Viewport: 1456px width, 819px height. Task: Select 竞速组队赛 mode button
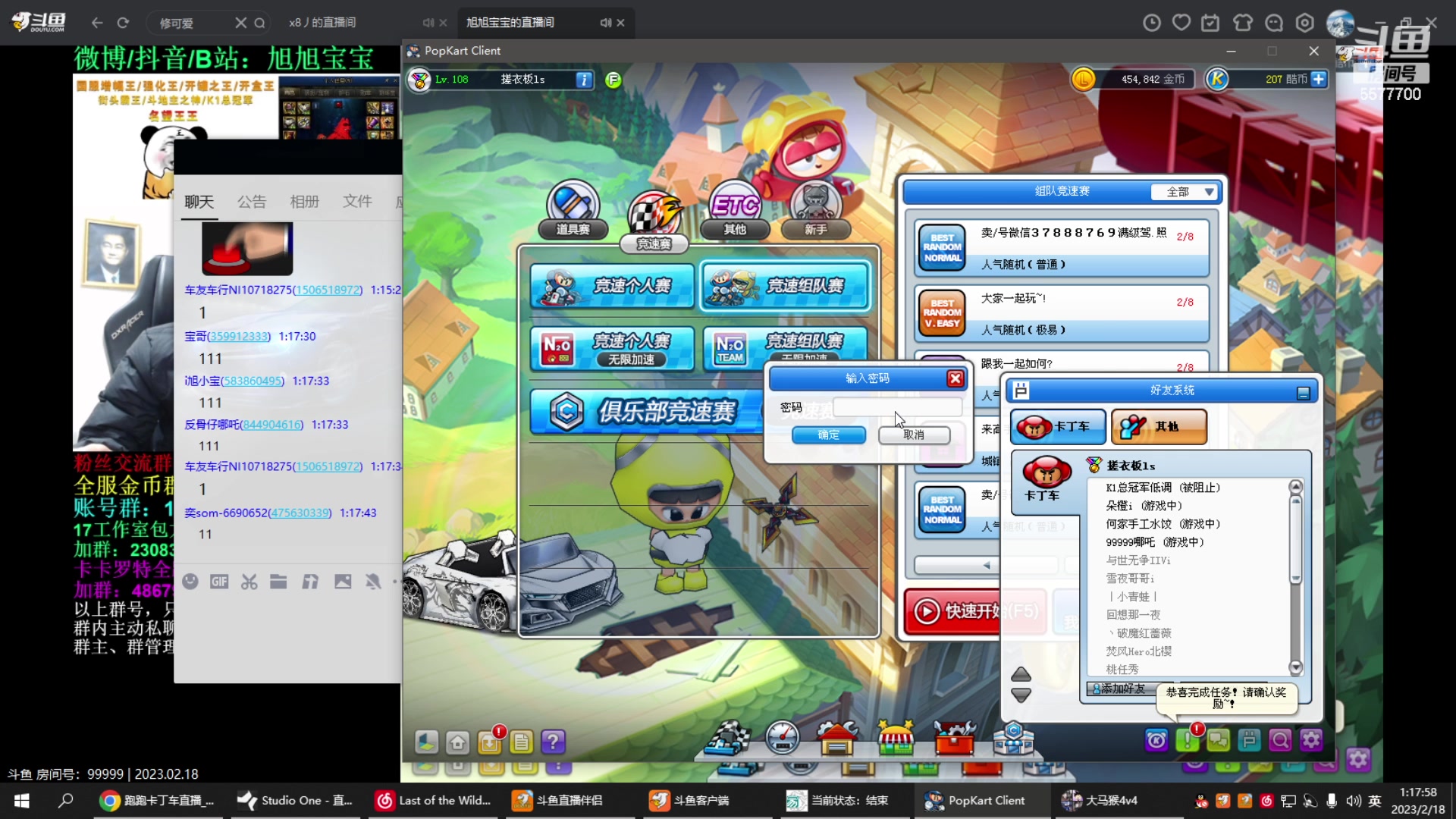pyautogui.click(x=785, y=286)
